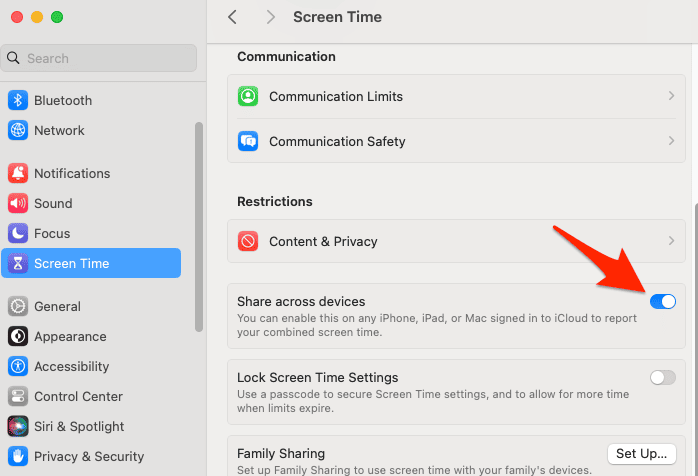Click the Bluetooth icon in sidebar
Screen dimensions: 698x476
coord(18,100)
